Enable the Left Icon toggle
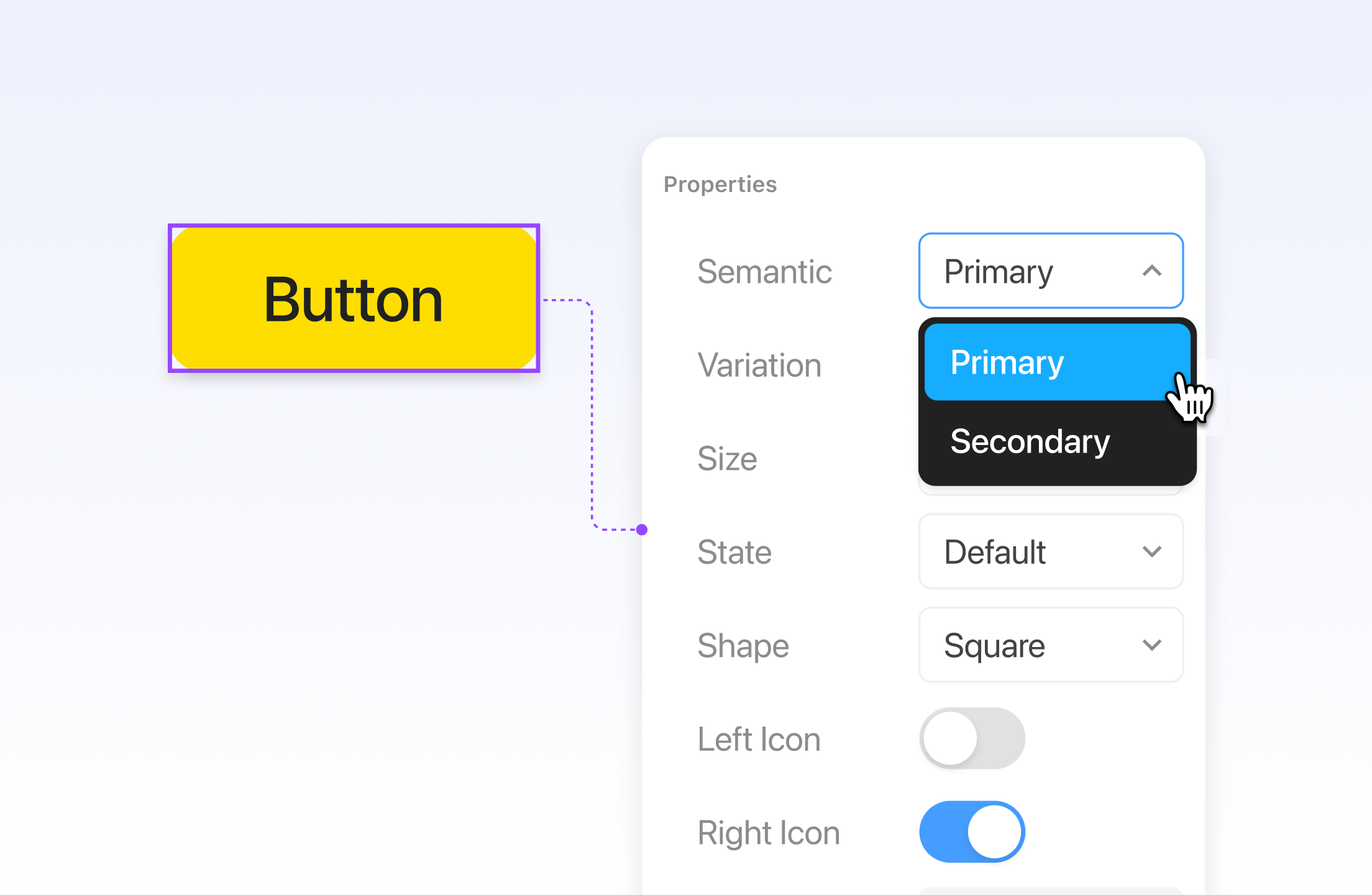The height and width of the screenshot is (895, 1372). tap(972, 738)
